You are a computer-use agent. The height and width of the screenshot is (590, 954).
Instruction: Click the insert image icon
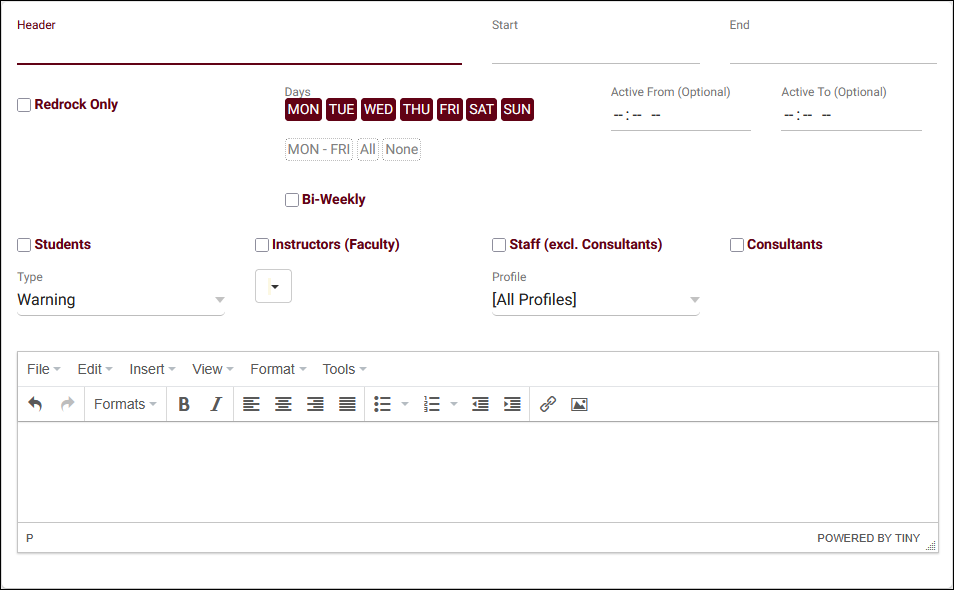coord(579,404)
